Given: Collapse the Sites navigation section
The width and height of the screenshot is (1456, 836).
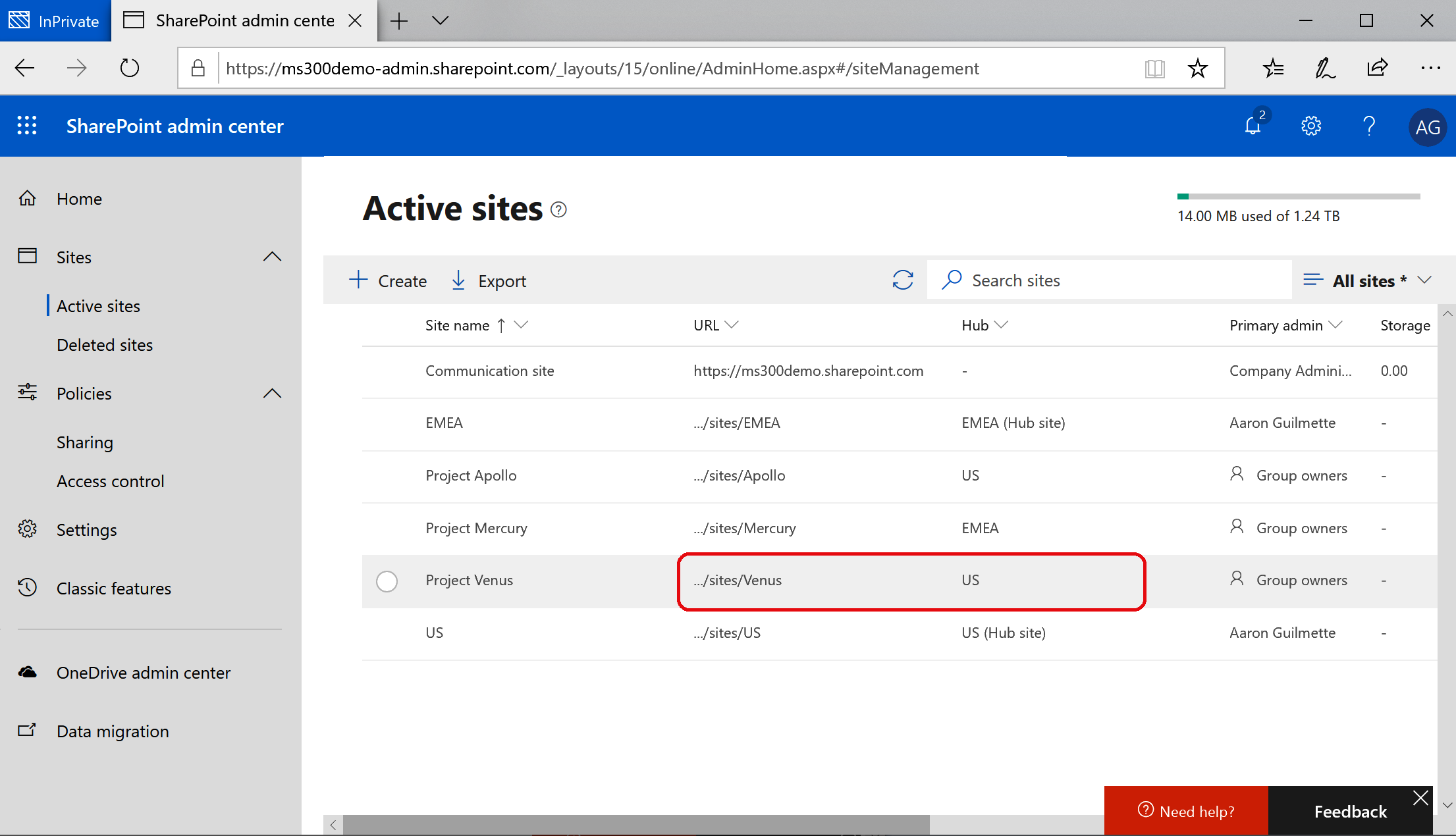Looking at the screenshot, I should tap(272, 257).
